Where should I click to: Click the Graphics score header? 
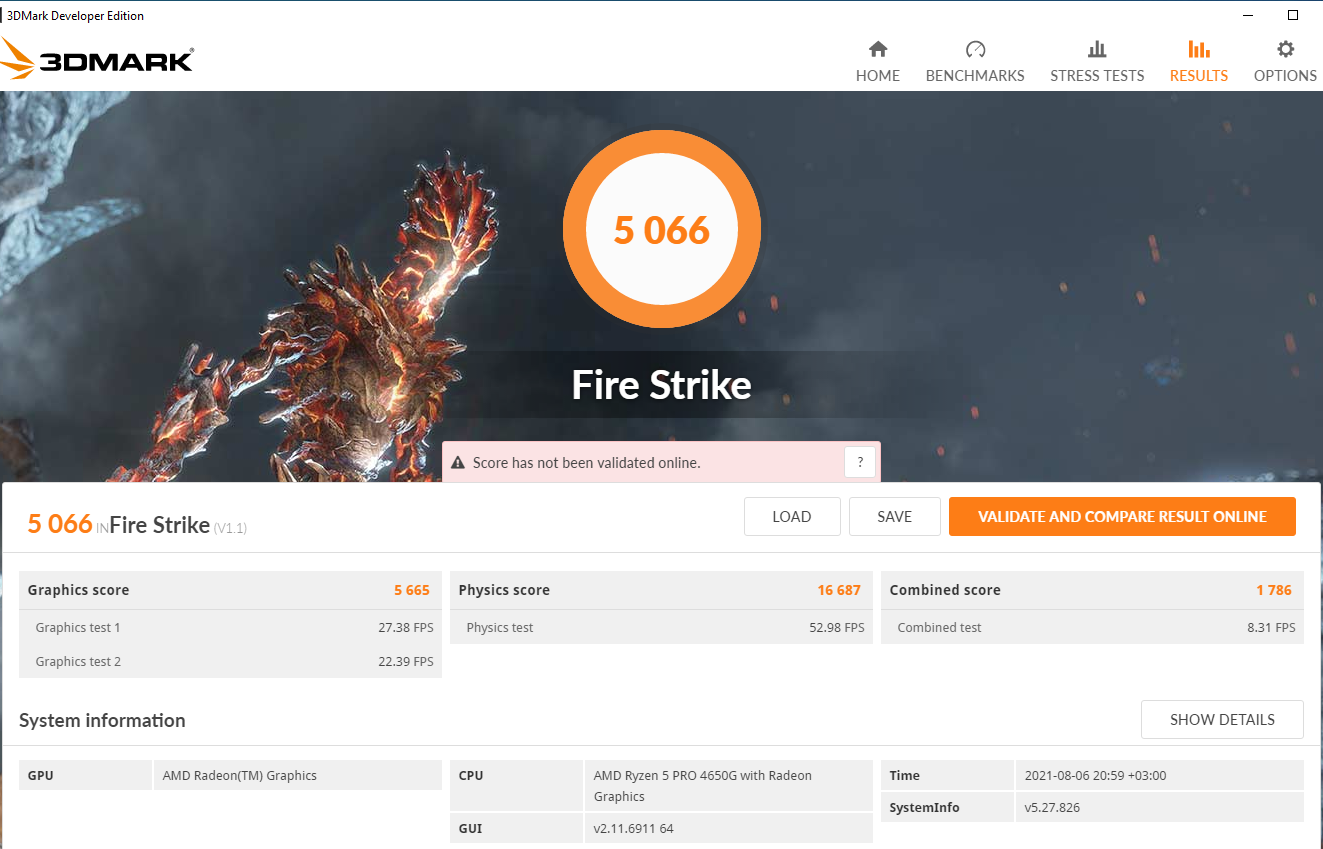(78, 590)
